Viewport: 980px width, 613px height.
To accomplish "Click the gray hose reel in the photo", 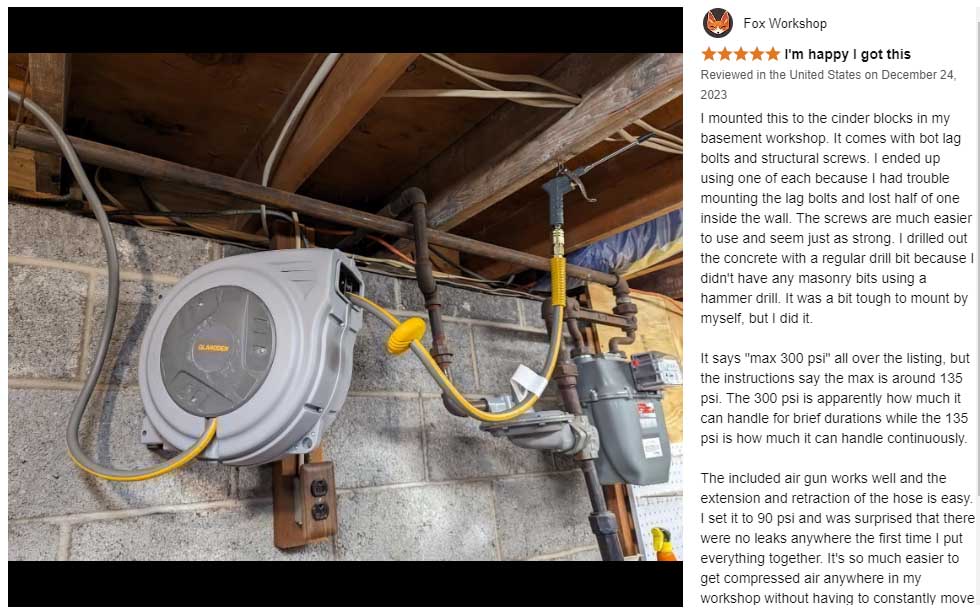I will (x=251, y=357).
